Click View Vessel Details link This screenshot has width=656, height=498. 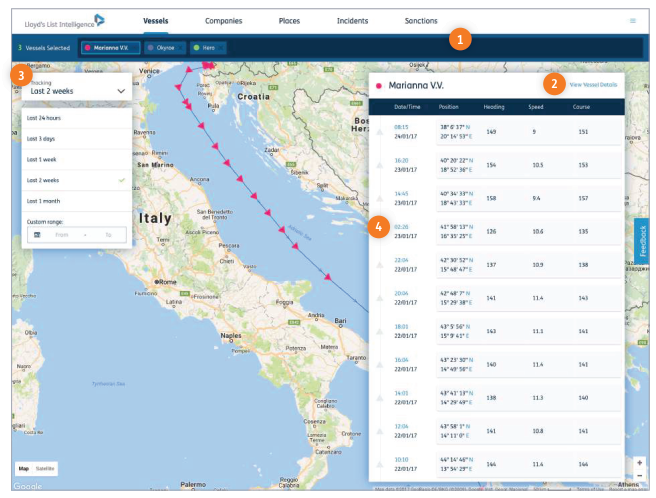[593, 85]
